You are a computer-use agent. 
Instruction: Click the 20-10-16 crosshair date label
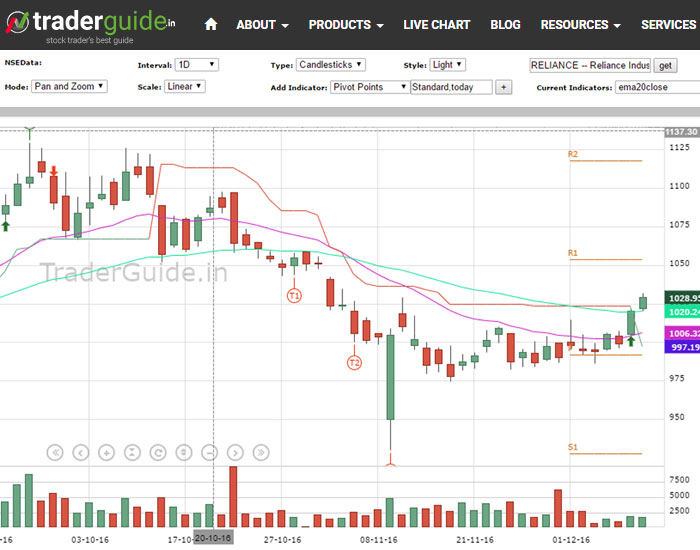pos(213,538)
